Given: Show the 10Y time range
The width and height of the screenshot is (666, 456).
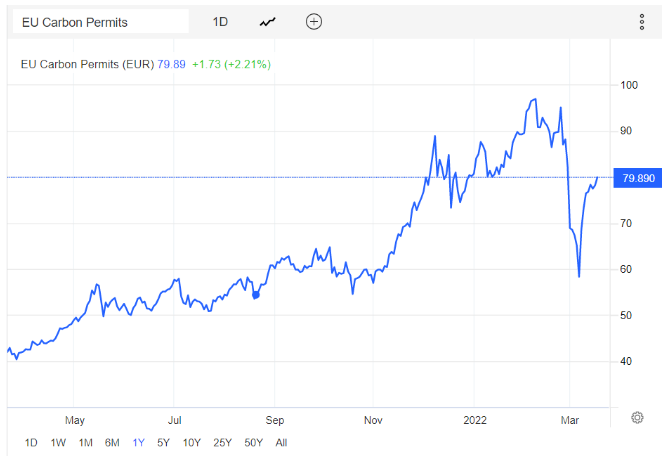Looking at the screenshot, I should tap(191, 442).
